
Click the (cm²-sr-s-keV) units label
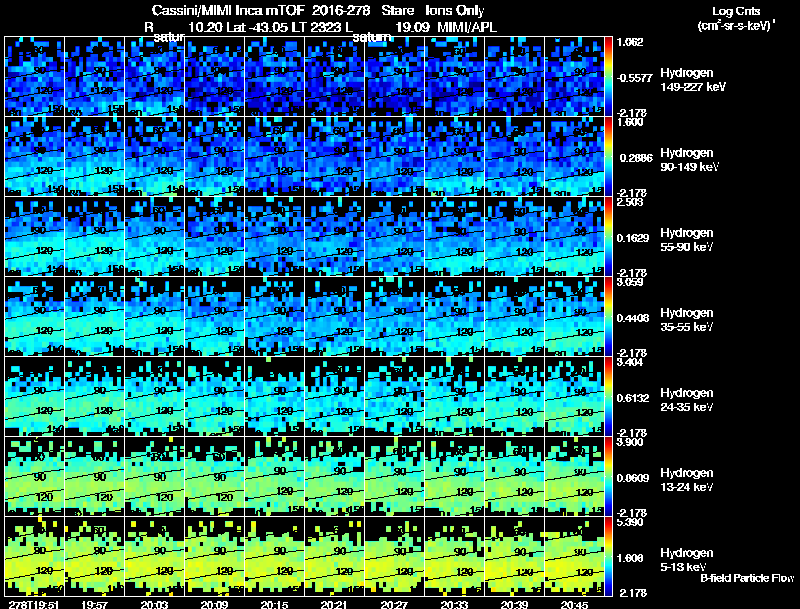736,25
